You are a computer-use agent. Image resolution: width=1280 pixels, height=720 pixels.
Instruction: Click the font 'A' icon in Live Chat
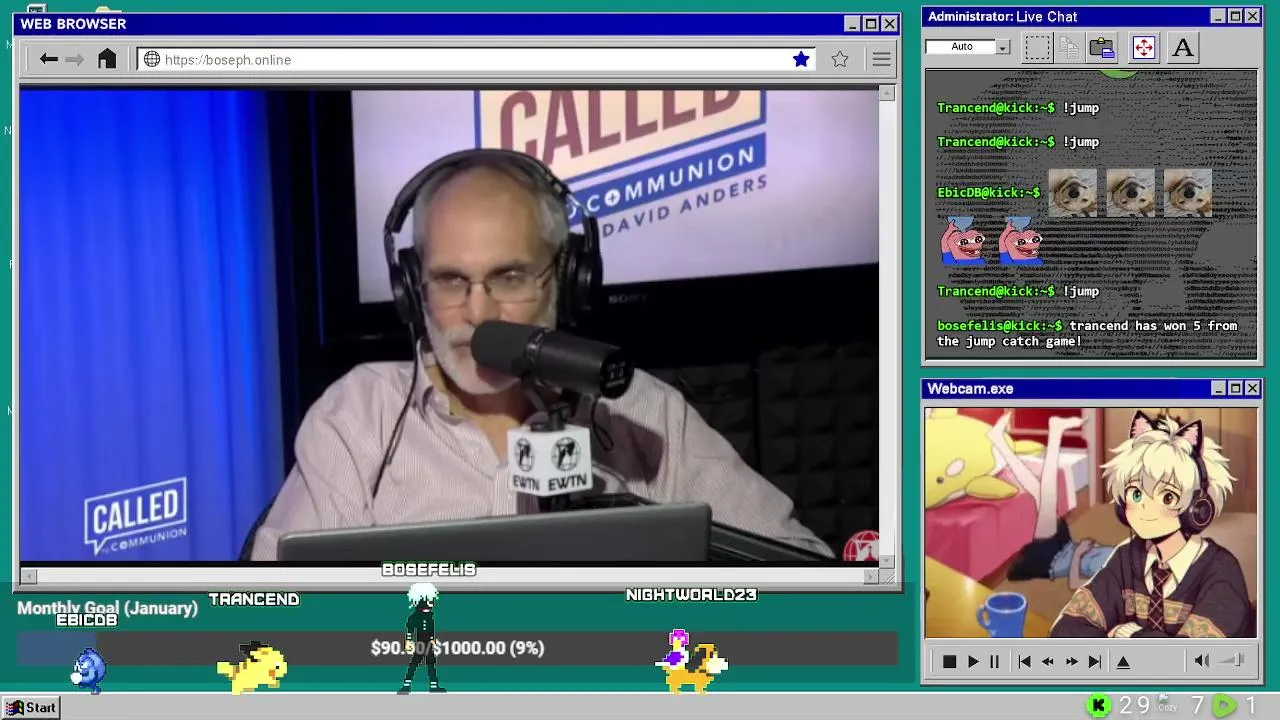(1183, 47)
